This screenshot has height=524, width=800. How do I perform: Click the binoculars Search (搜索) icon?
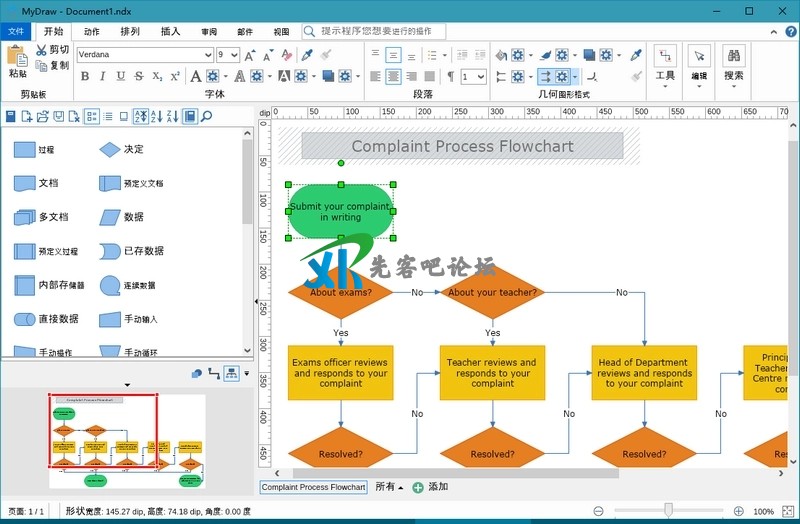(733, 57)
